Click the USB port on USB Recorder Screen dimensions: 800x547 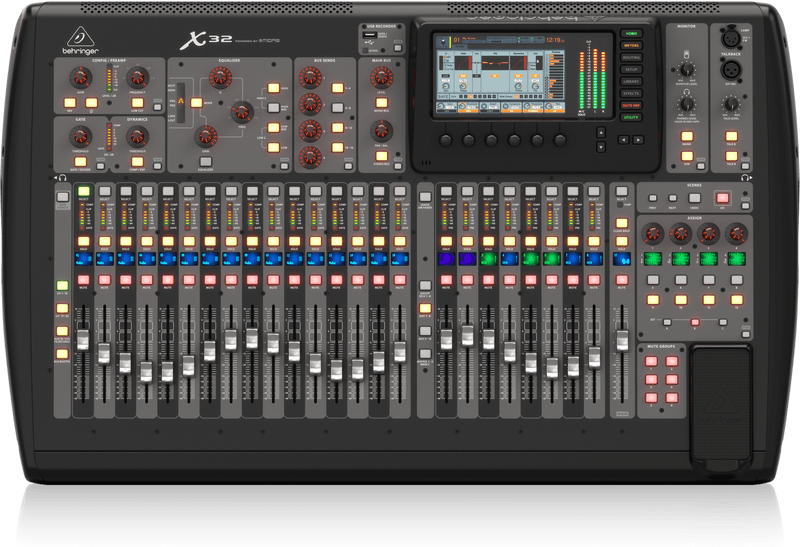(x=371, y=35)
